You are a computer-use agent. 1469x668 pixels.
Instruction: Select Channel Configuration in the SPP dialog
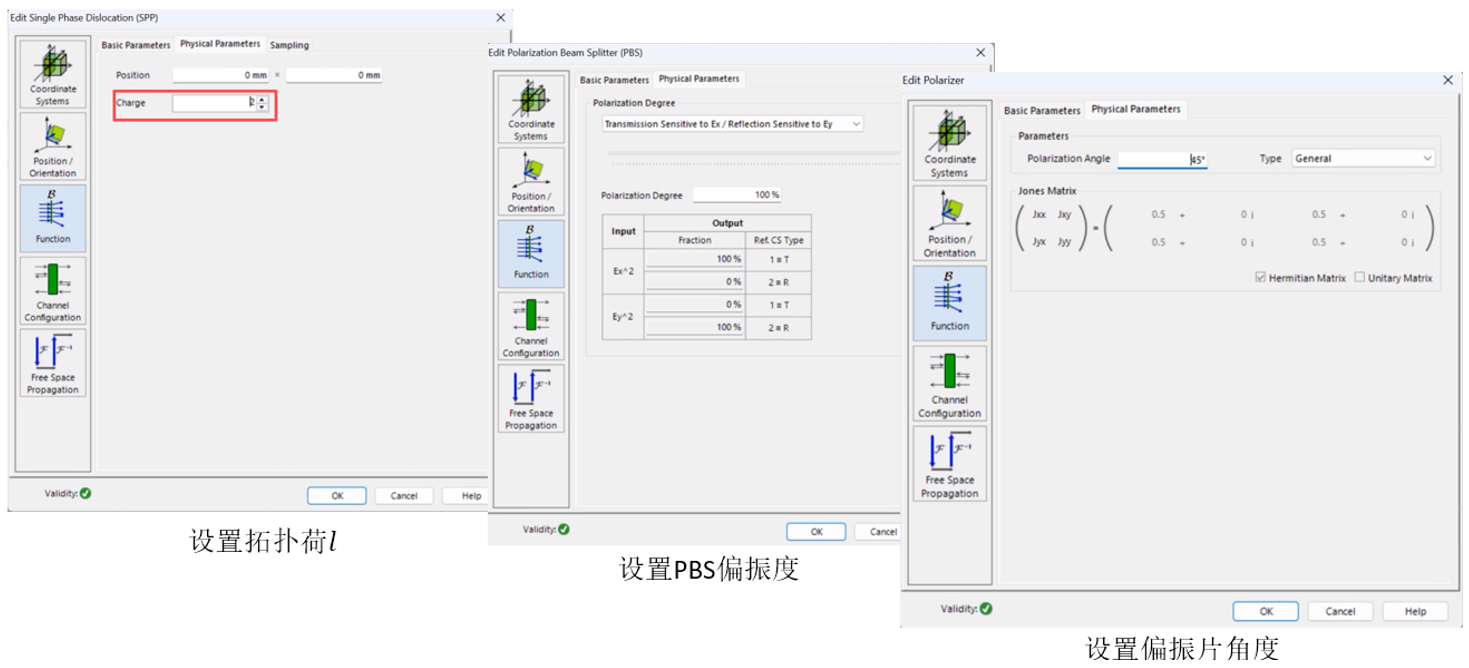tap(52, 290)
